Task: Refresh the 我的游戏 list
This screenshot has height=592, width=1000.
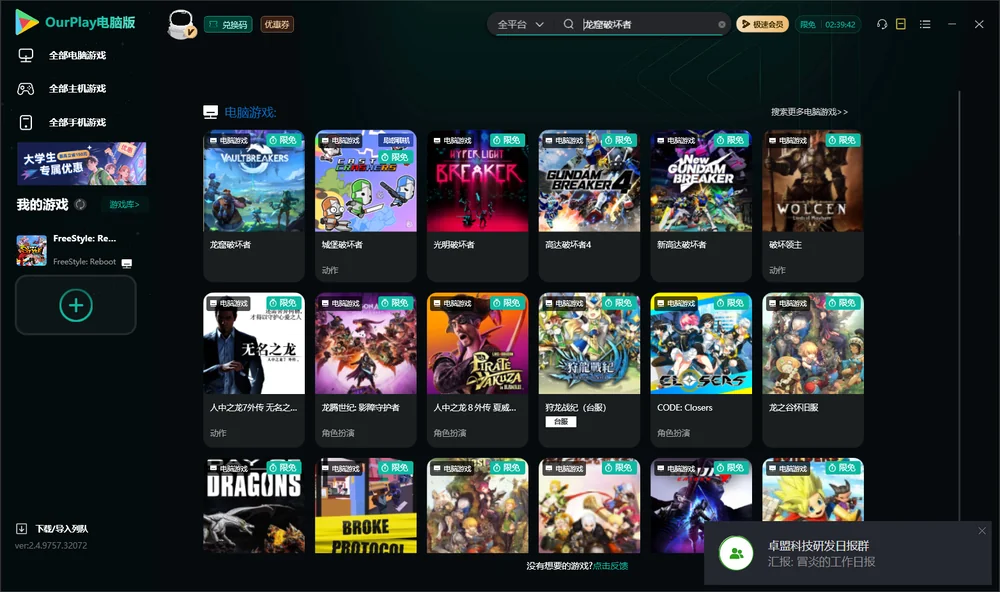Action: 80,205
